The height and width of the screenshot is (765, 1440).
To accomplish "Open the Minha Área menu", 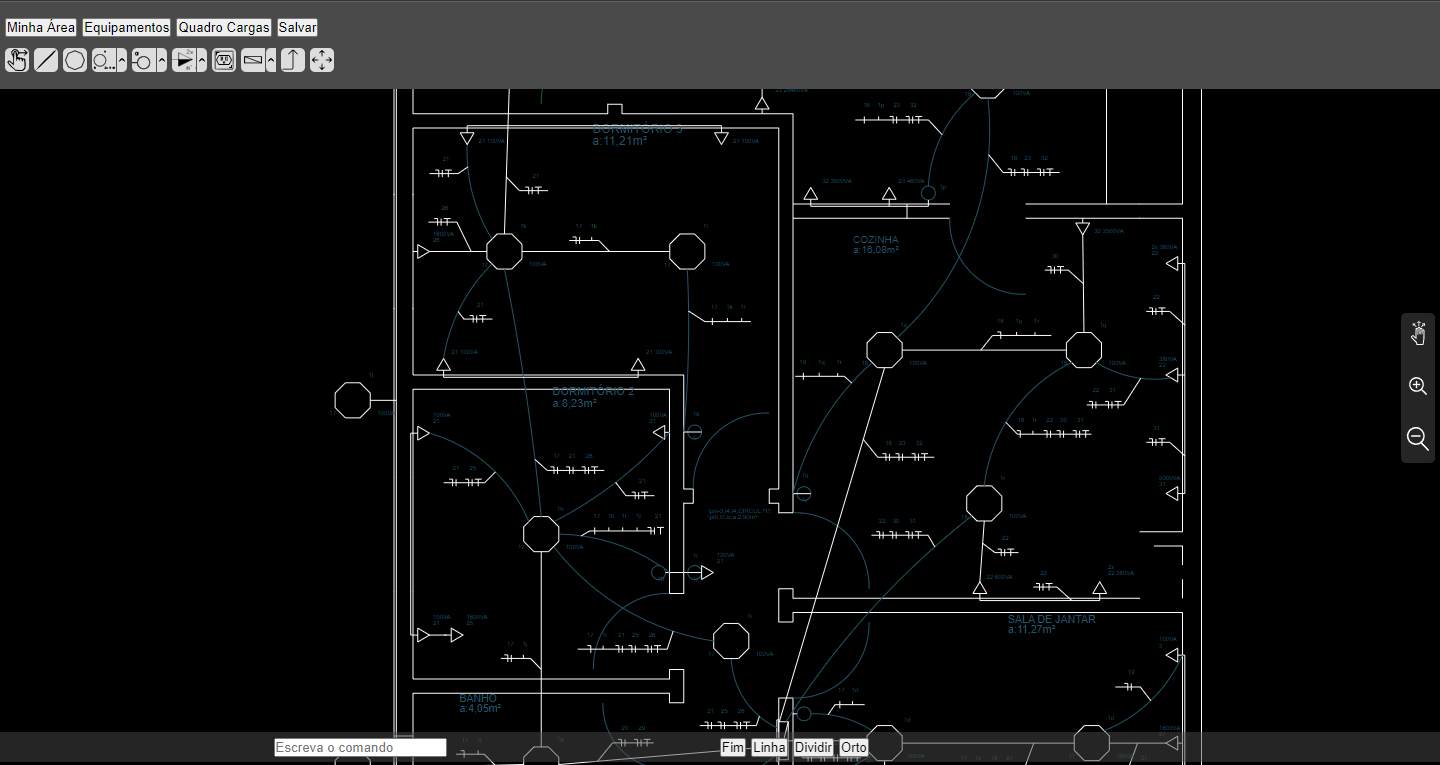I will click(40, 27).
